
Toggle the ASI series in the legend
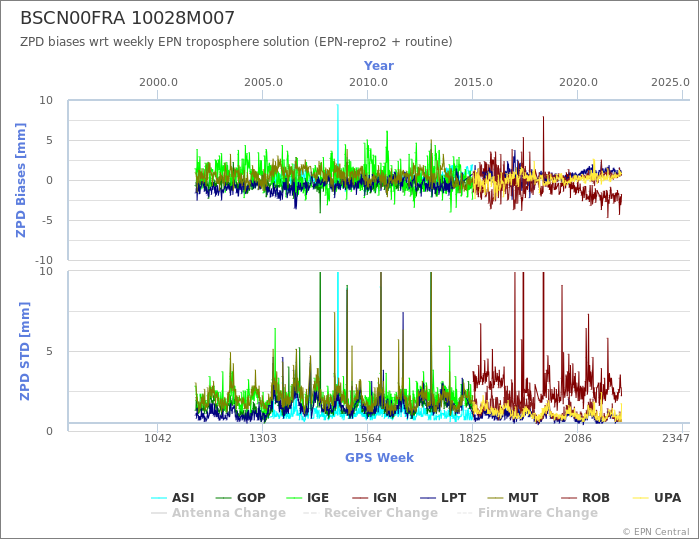pos(173,498)
